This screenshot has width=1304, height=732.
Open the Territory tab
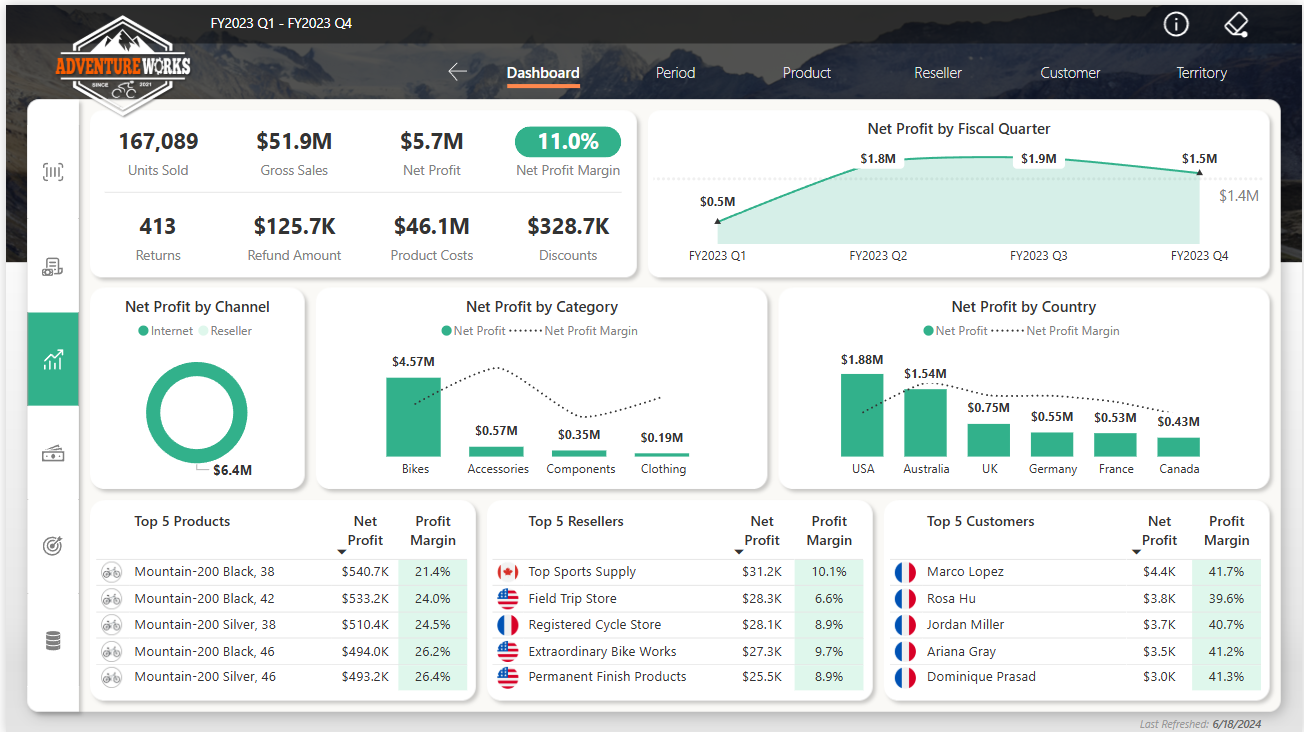click(x=1201, y=73)
